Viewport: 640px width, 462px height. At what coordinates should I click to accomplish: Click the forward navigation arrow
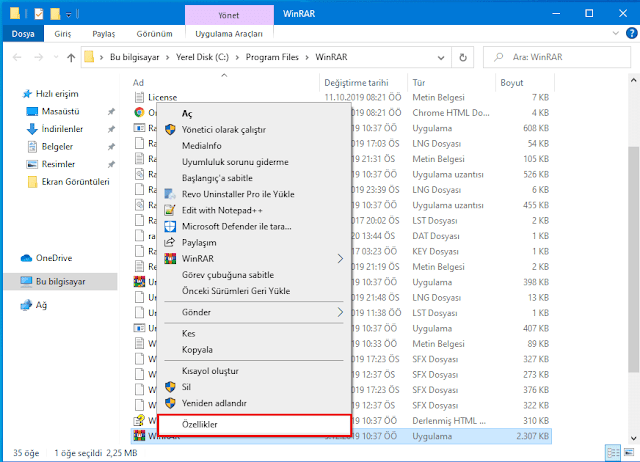click(38, 58)
